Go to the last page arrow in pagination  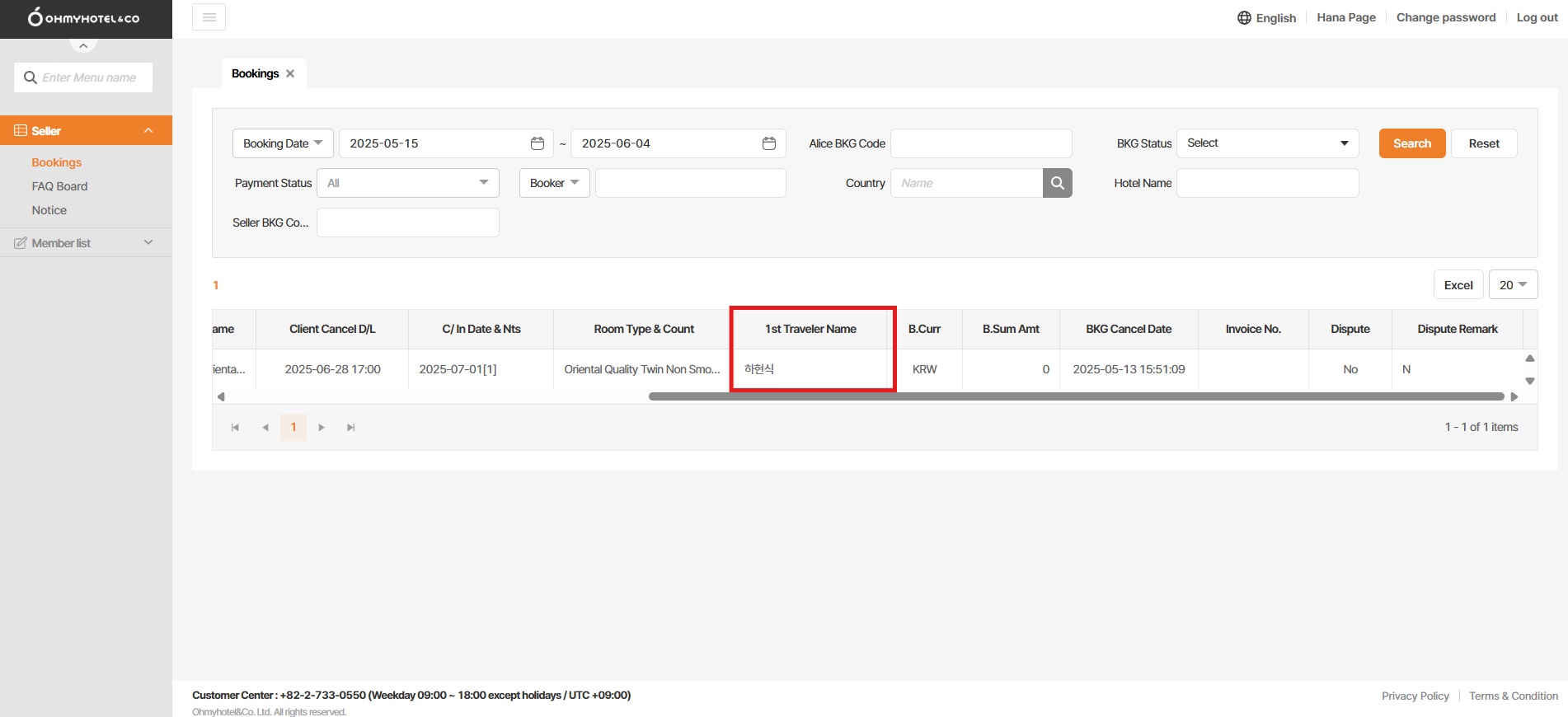click(x=351, y=428)
